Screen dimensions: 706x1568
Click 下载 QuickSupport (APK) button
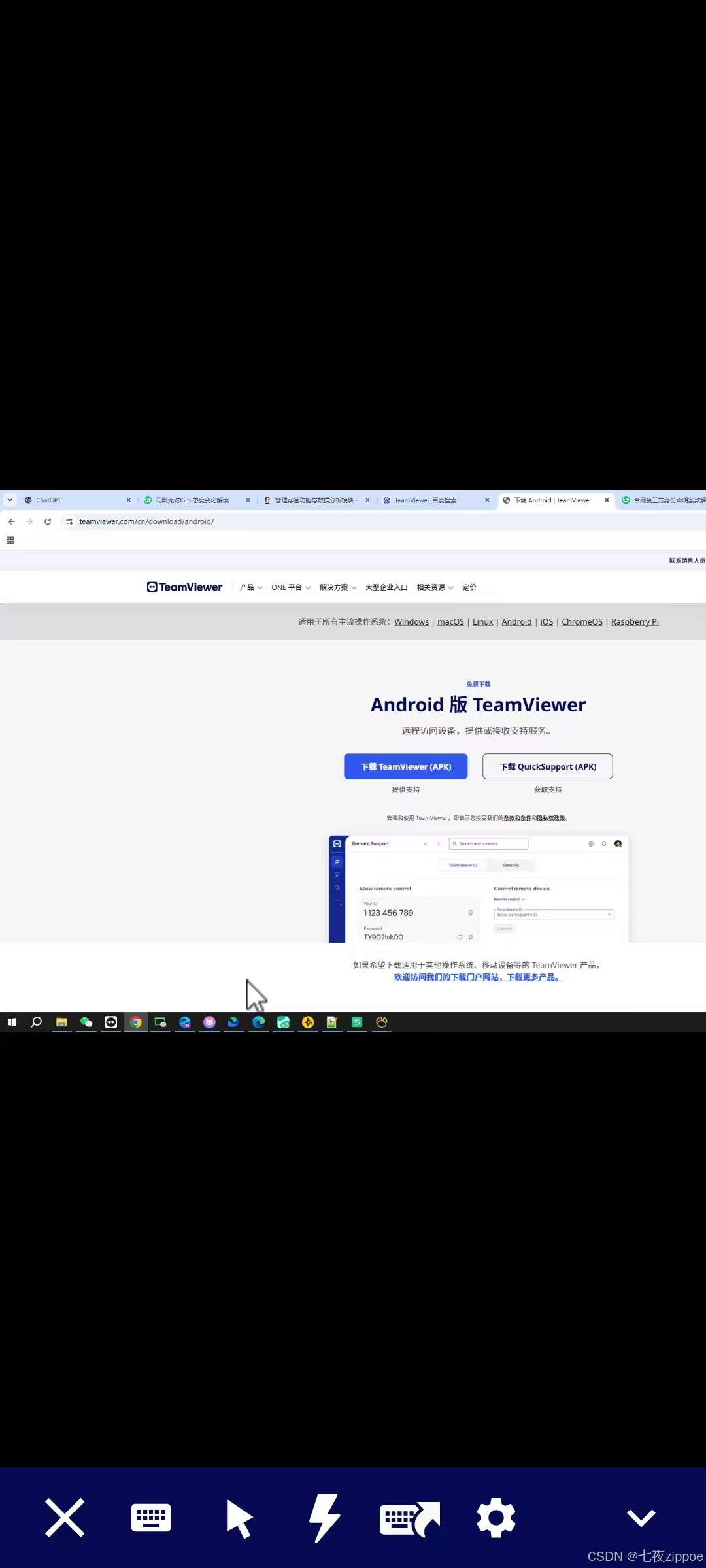548,766
